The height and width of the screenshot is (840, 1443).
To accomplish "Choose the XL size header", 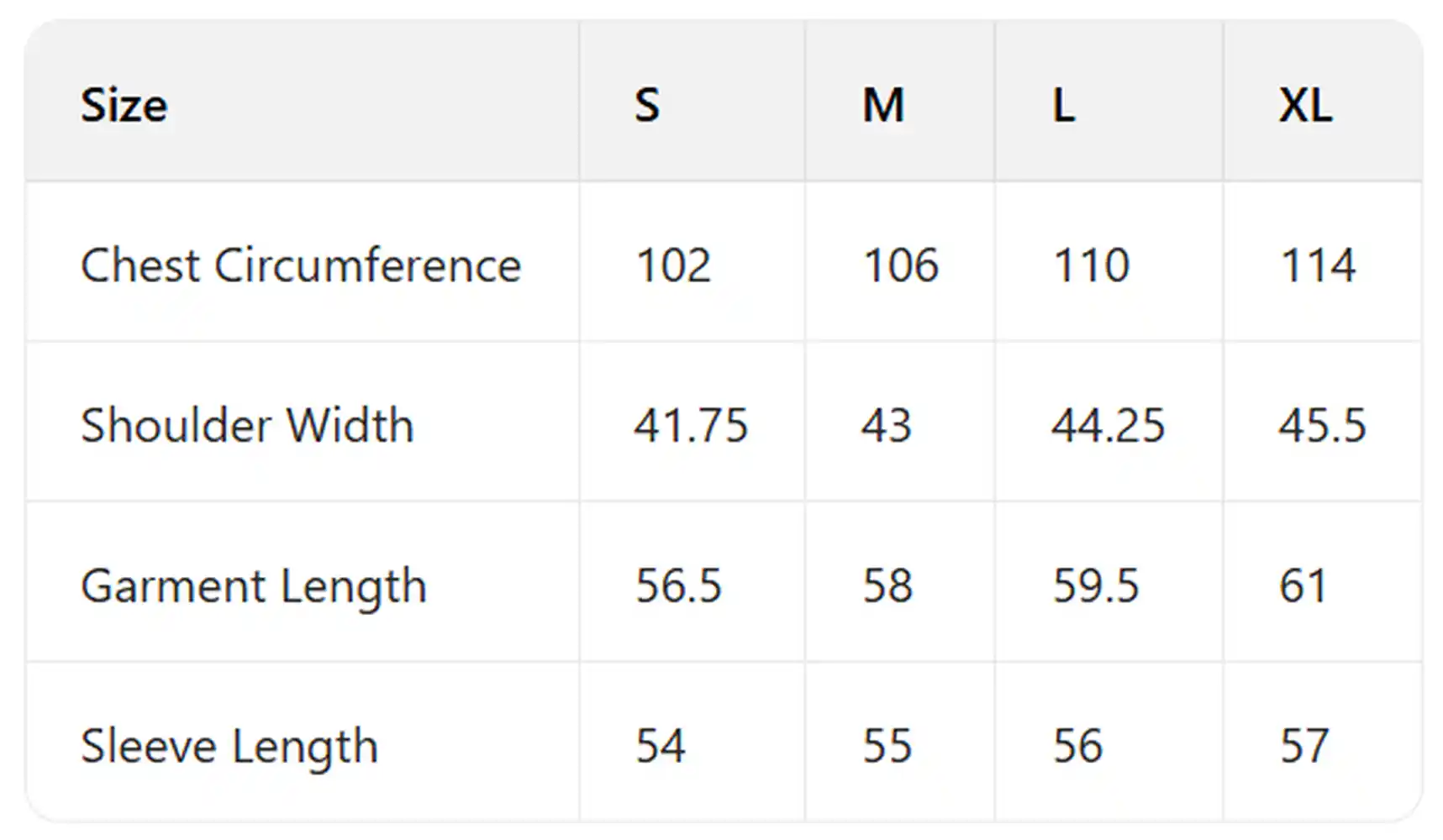I will (x=1305, y=106).
